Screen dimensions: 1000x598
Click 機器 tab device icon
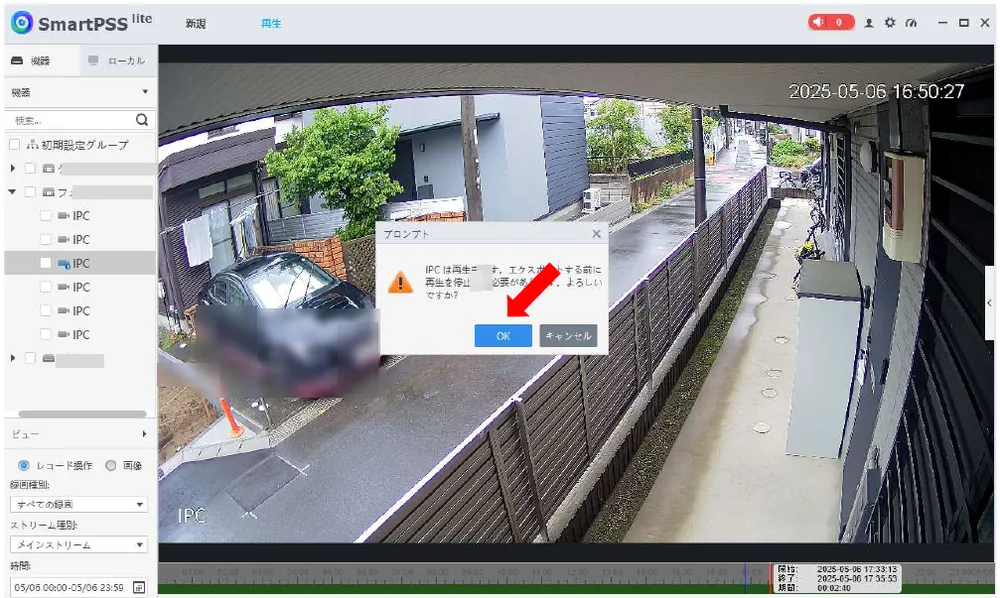coord(17,61)
